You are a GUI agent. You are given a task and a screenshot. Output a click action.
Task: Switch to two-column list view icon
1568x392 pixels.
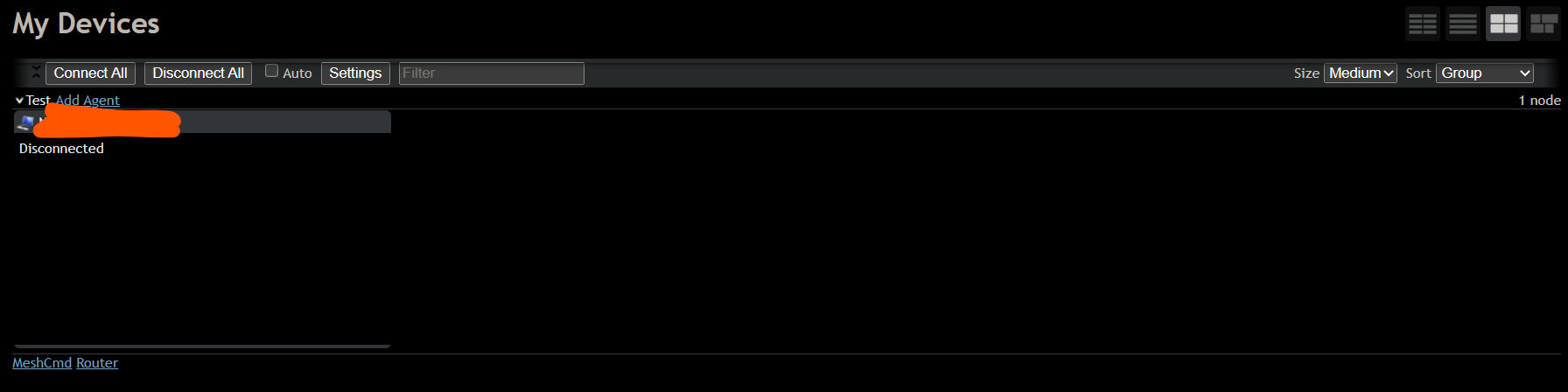click(1423, 24)
